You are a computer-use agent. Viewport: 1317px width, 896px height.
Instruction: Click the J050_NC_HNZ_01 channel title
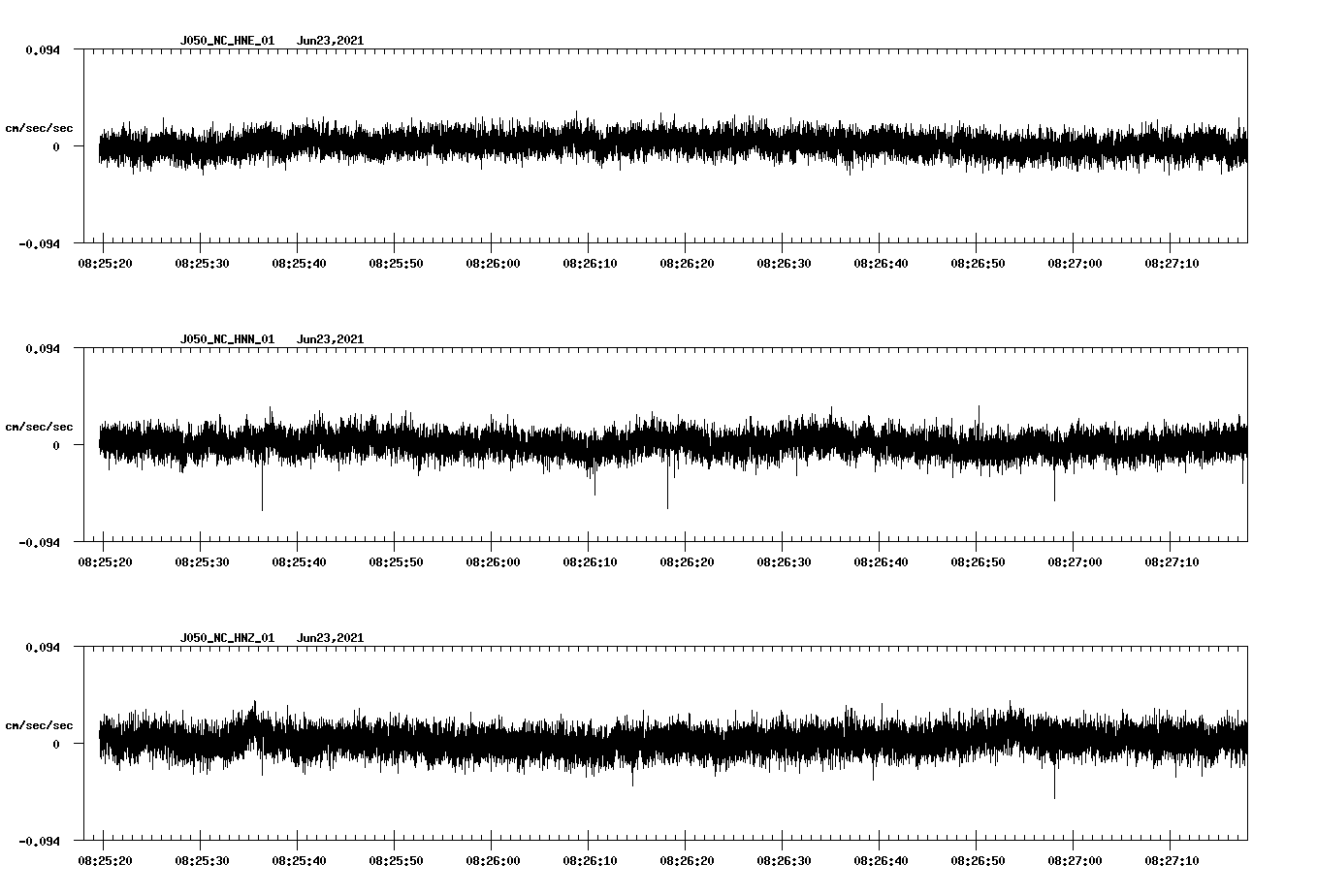pyautogui.click(x=227, y=638)
